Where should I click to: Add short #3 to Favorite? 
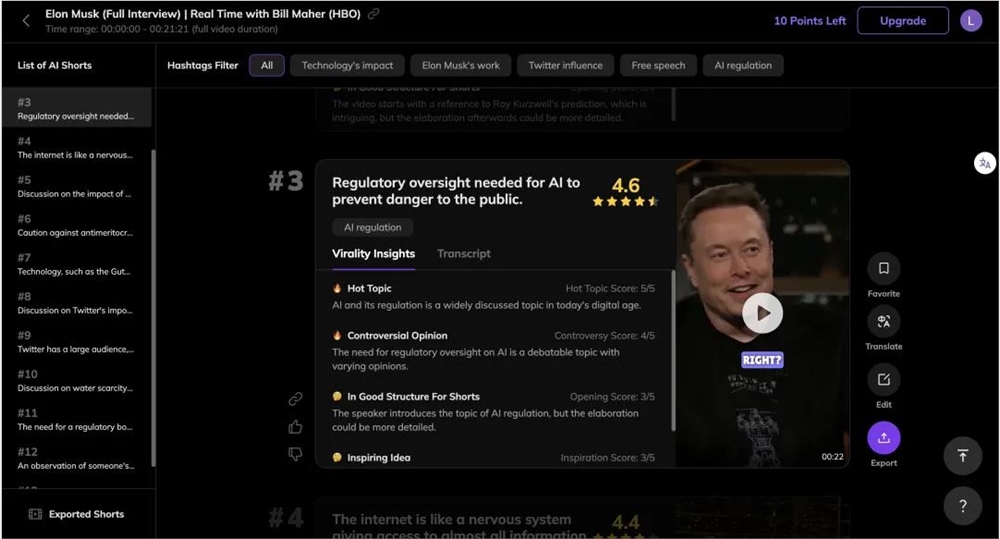point(883,269)
